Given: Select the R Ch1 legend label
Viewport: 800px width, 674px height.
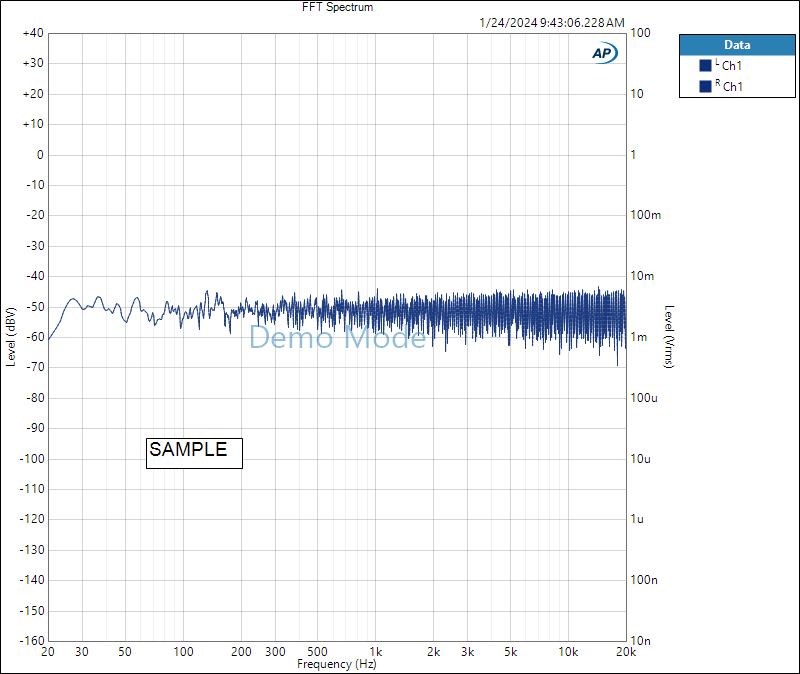Looking at the screenshot, I should click(x=729, y=86).
